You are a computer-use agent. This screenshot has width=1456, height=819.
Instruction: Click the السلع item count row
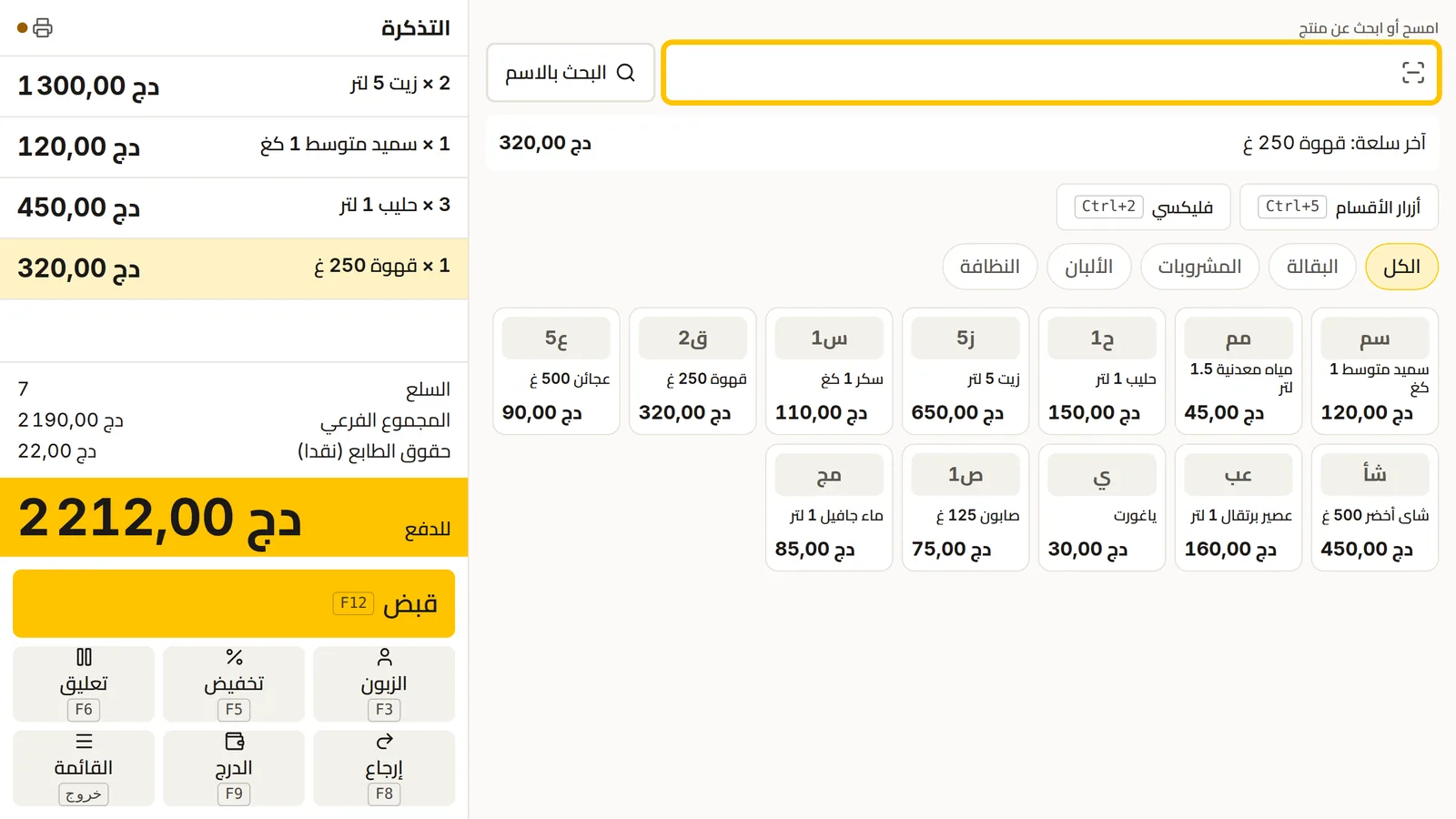tap(234, 389)
